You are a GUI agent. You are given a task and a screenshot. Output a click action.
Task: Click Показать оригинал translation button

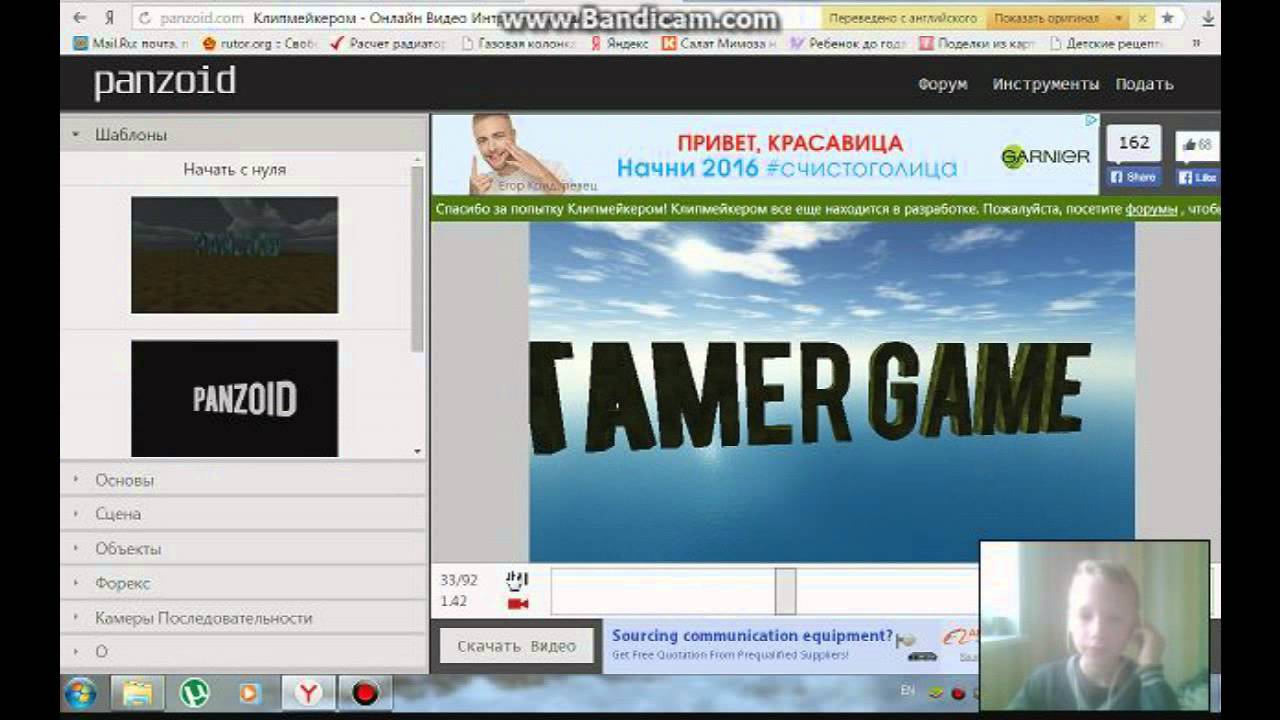pos(1046,18)
